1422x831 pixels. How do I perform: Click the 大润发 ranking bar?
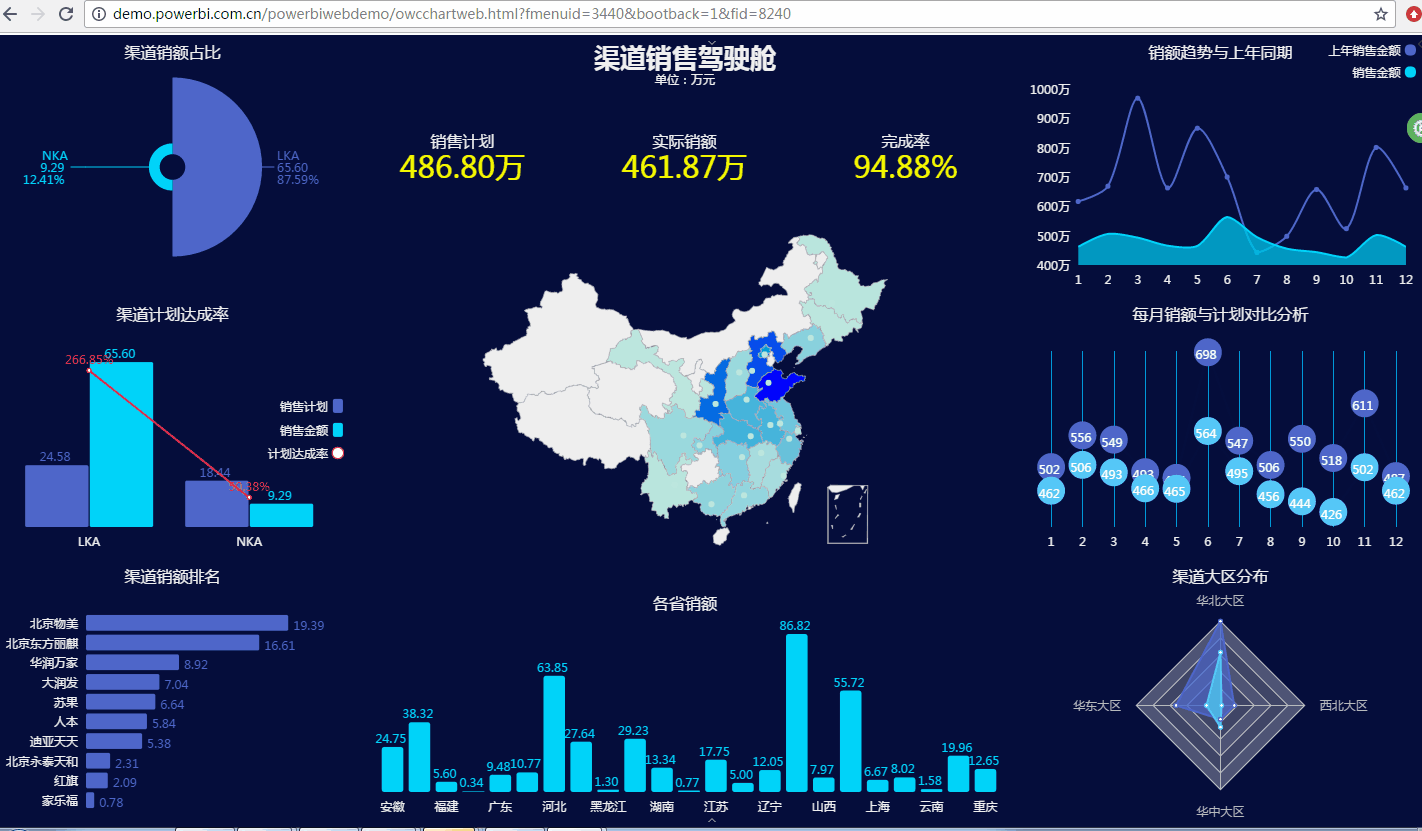click(122, 683)
